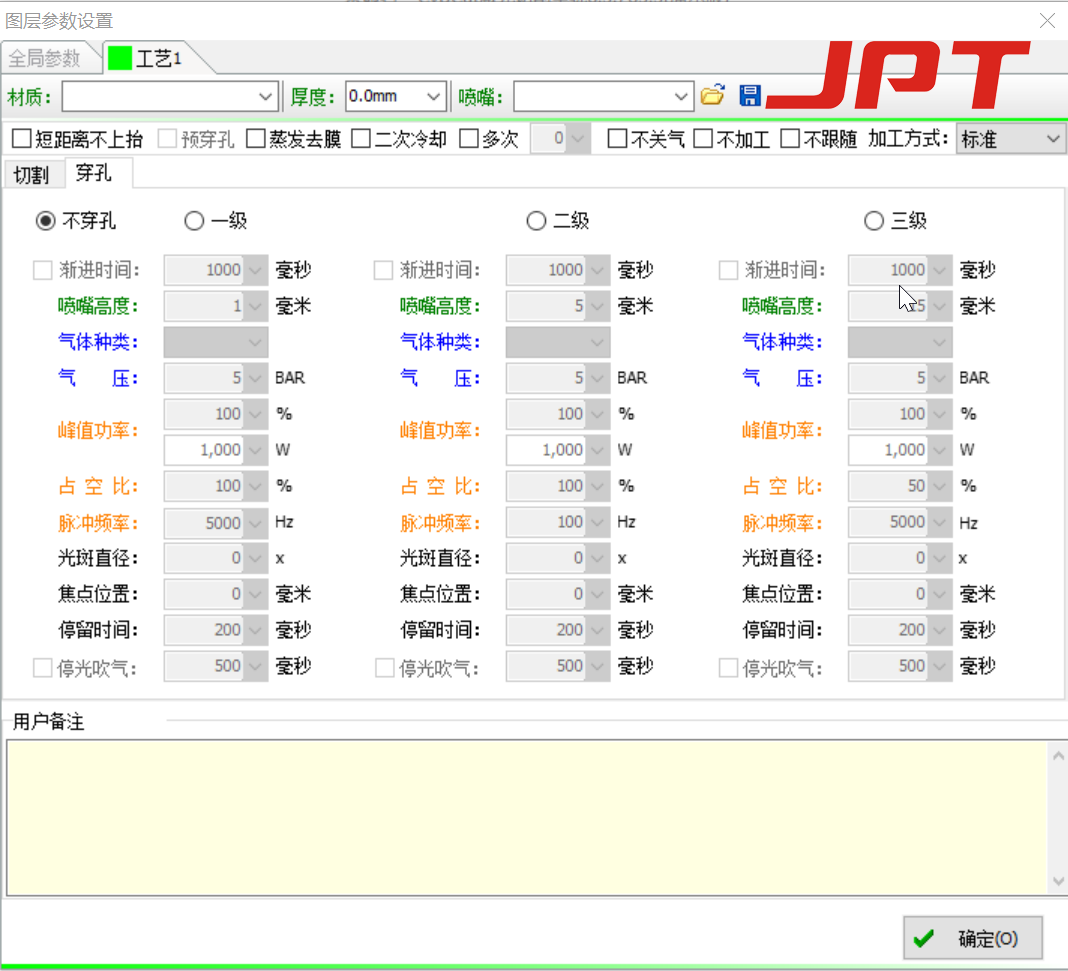Expand the 加工方式 dropdown
Image resolution: width=1068 pixels, height=971 pixels.
pos(1053,139)
